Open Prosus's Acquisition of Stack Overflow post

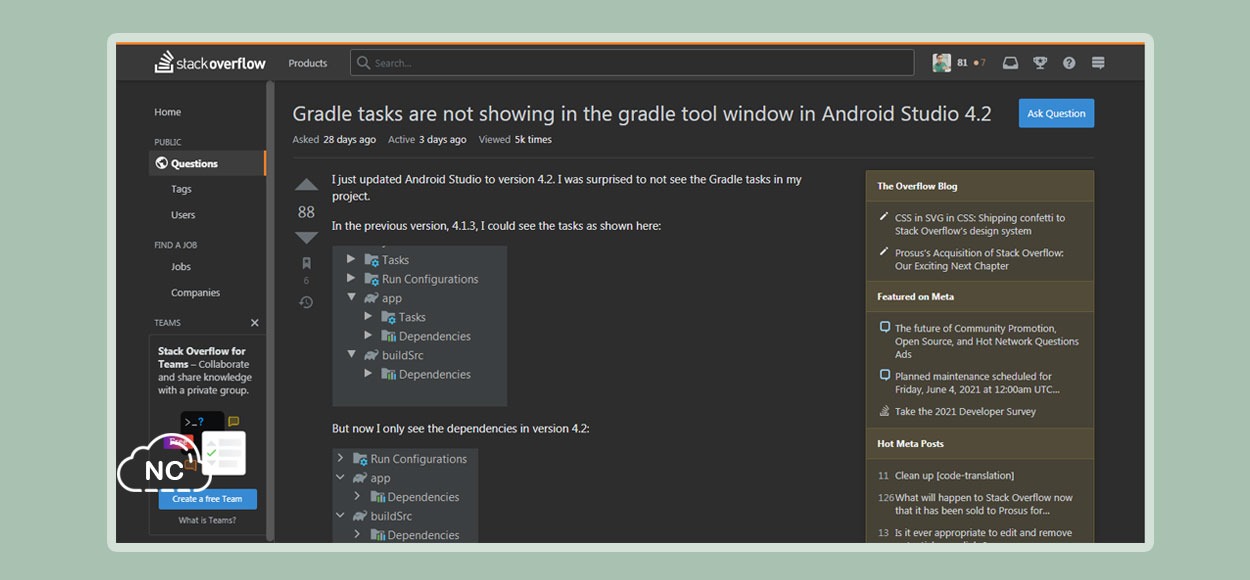979,260
